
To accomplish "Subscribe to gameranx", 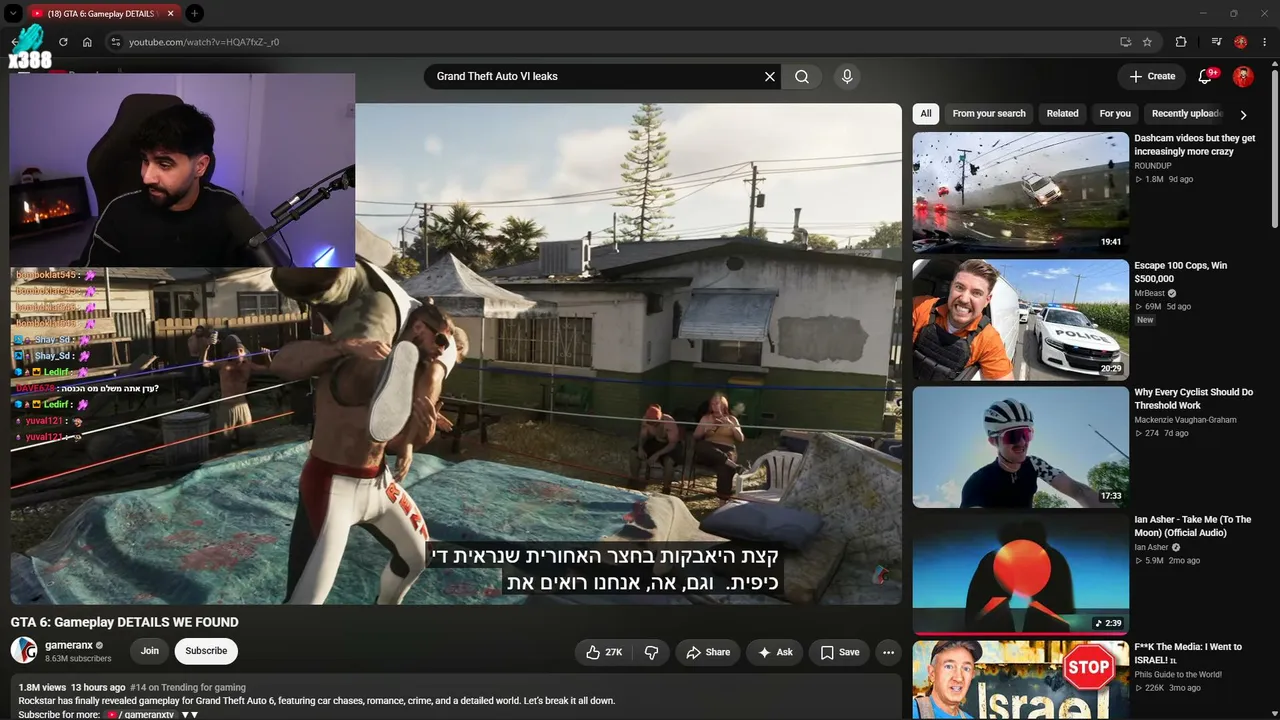I will [206, 651].
